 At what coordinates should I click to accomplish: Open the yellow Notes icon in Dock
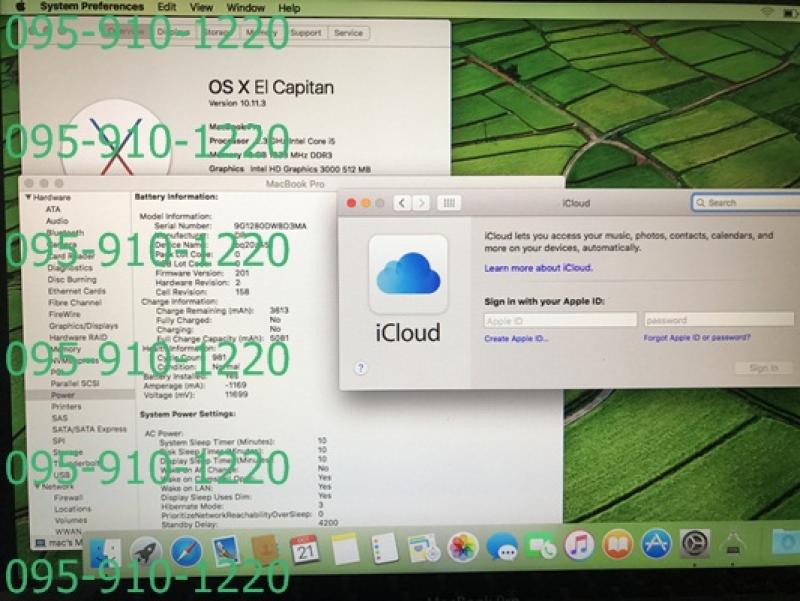345,549
